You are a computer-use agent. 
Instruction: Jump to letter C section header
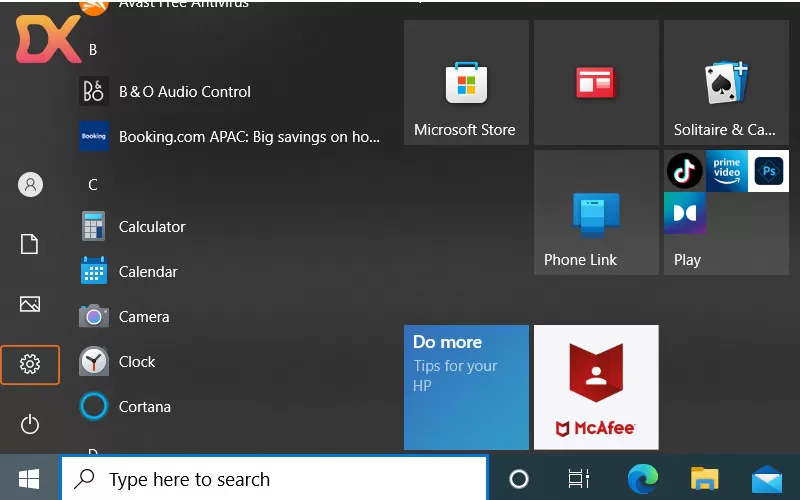pos(93,184)
